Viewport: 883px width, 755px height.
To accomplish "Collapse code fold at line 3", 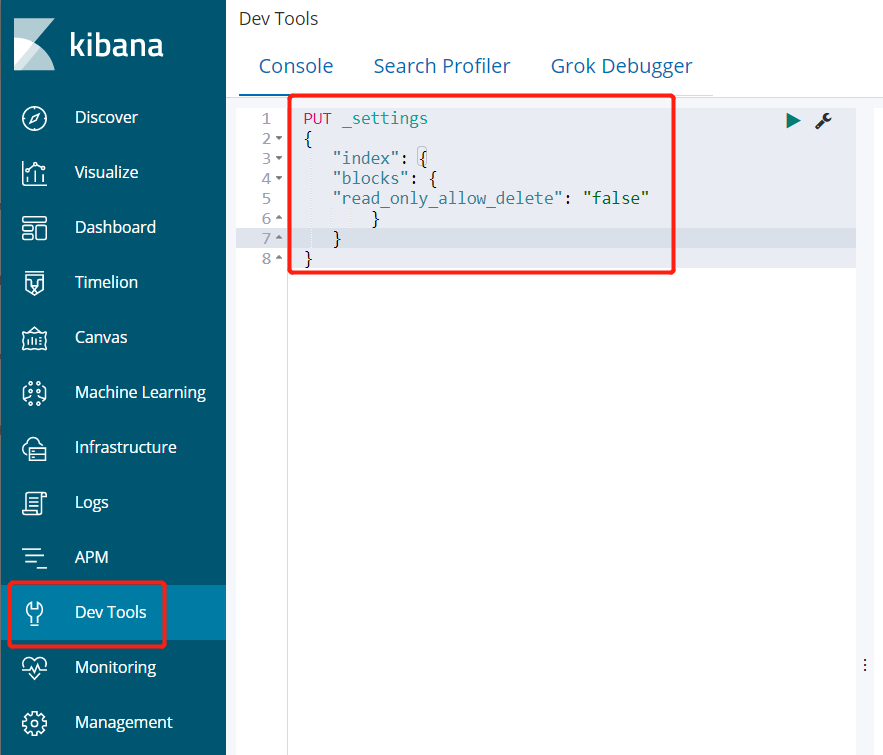I will click(279, 158).
